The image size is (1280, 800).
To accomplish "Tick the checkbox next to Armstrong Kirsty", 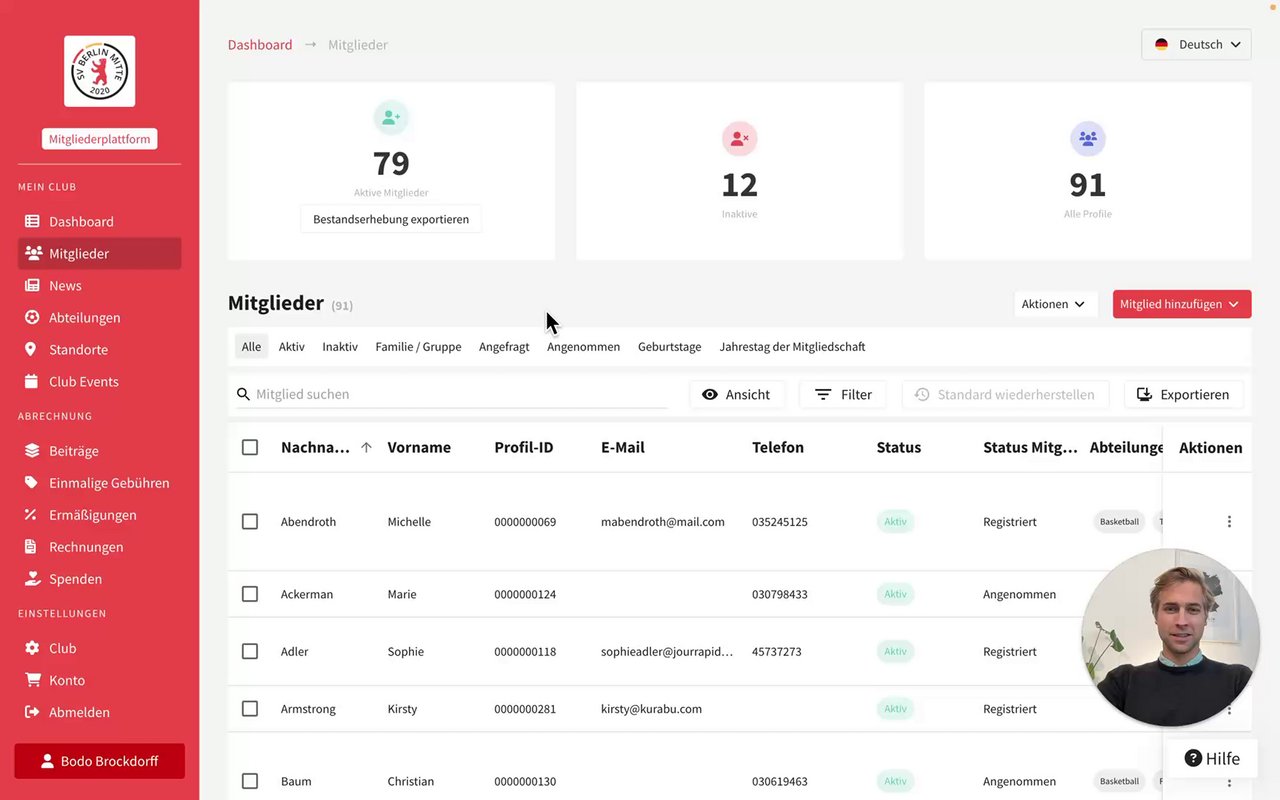I will point(250,708).
